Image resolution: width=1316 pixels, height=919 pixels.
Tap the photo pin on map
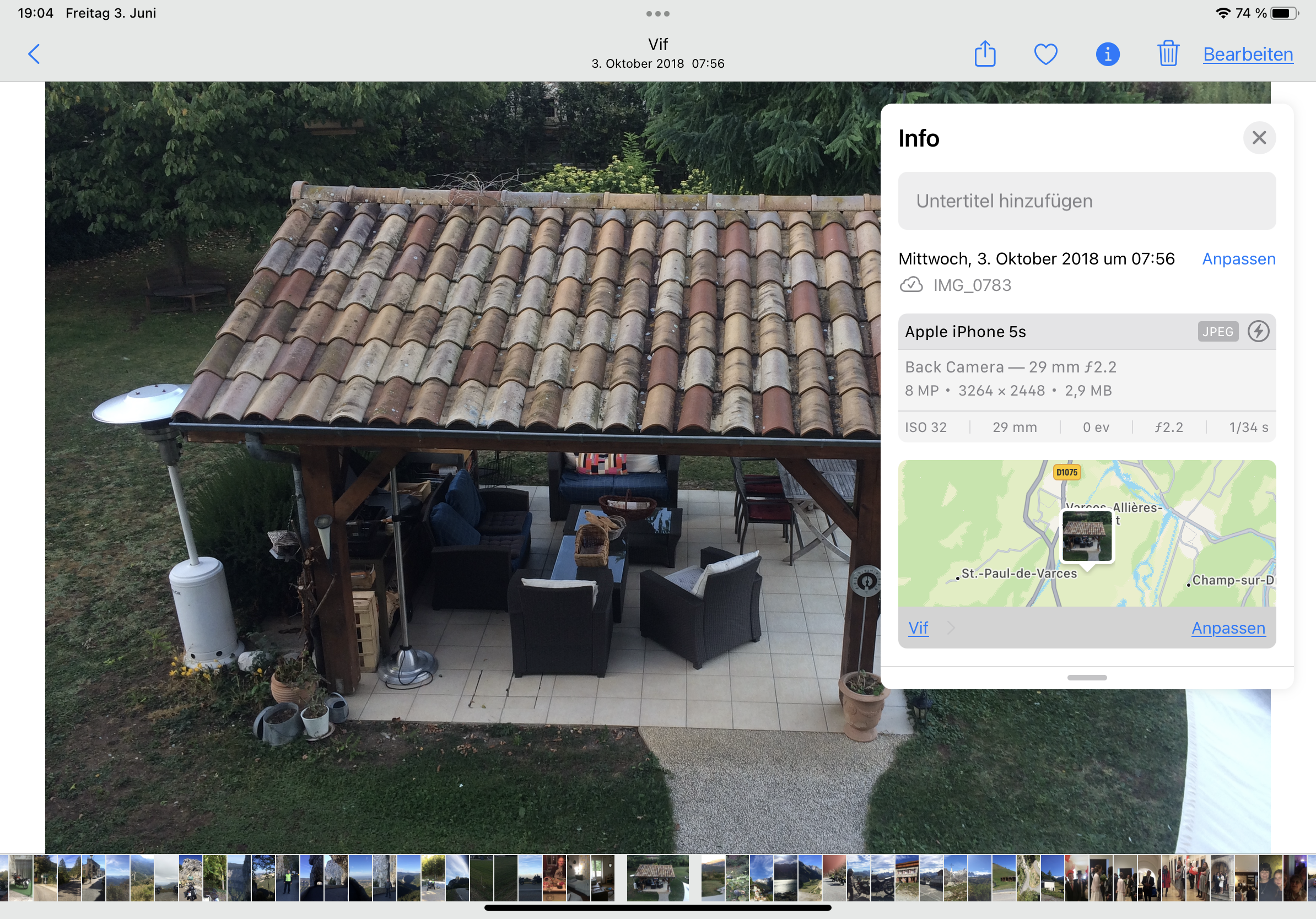1087,537
